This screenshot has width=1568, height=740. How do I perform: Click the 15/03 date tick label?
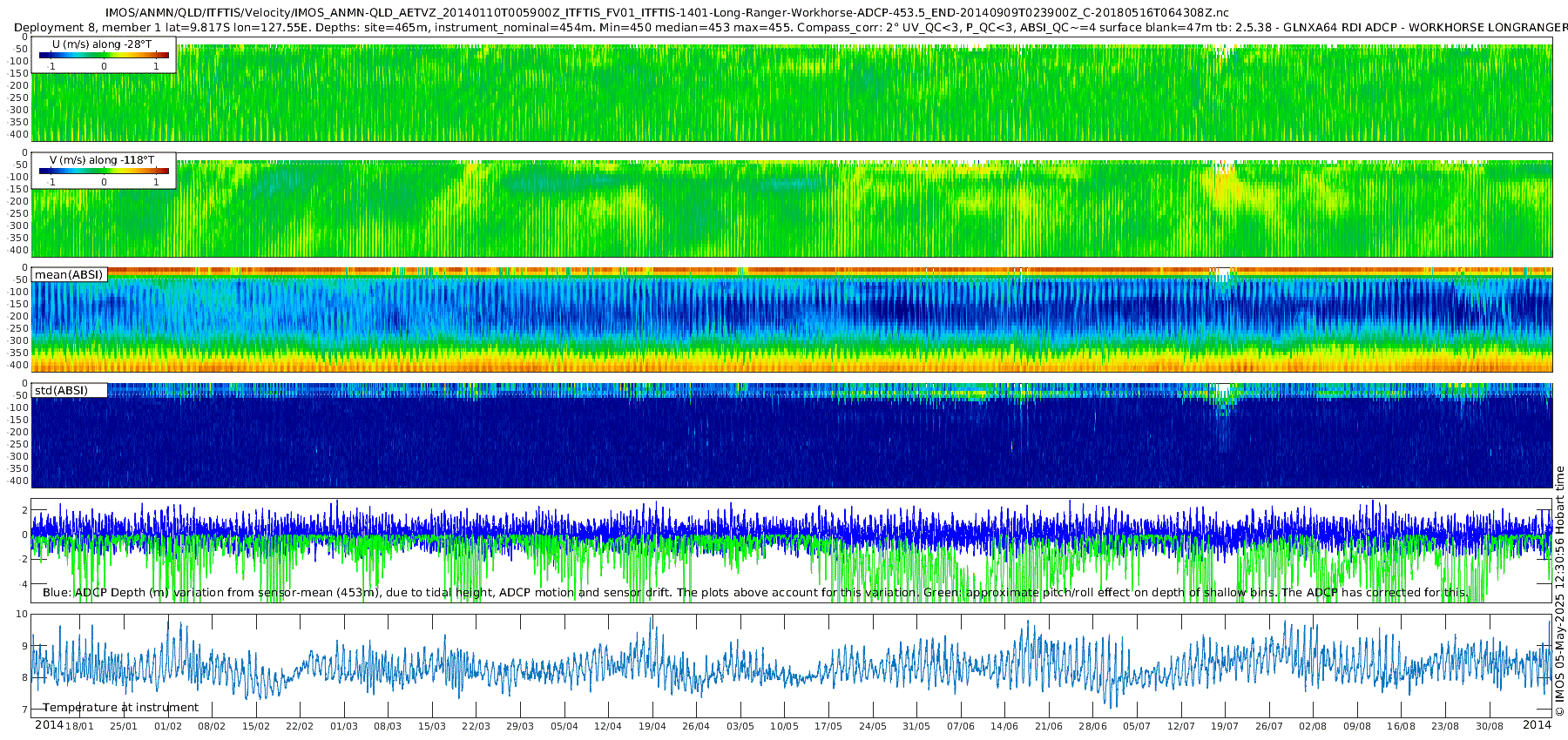[432, 726]
